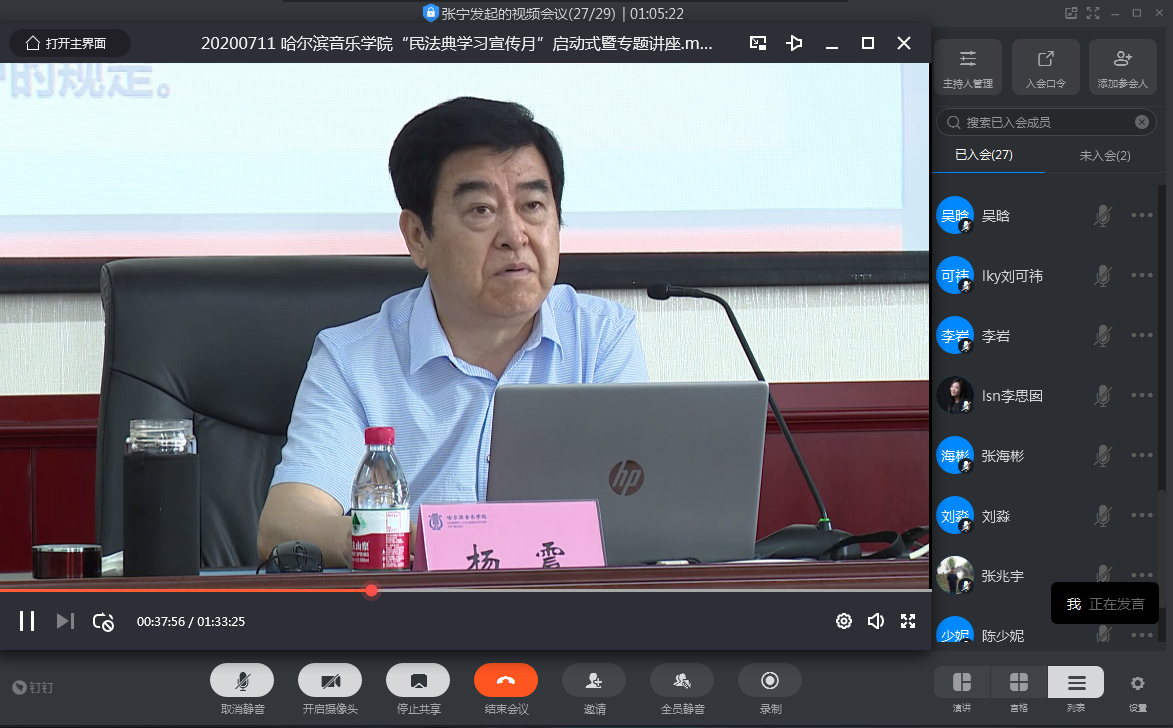The height and width of the screenshot is (728, 1173).
Task: Open video player settings gear
Action: coord(844,621)
